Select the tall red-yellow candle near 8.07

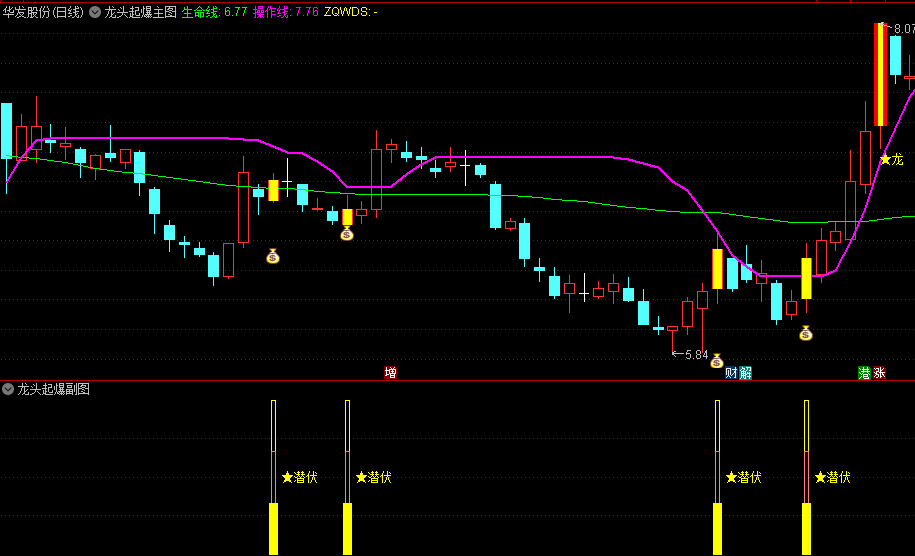coord(881,75)
